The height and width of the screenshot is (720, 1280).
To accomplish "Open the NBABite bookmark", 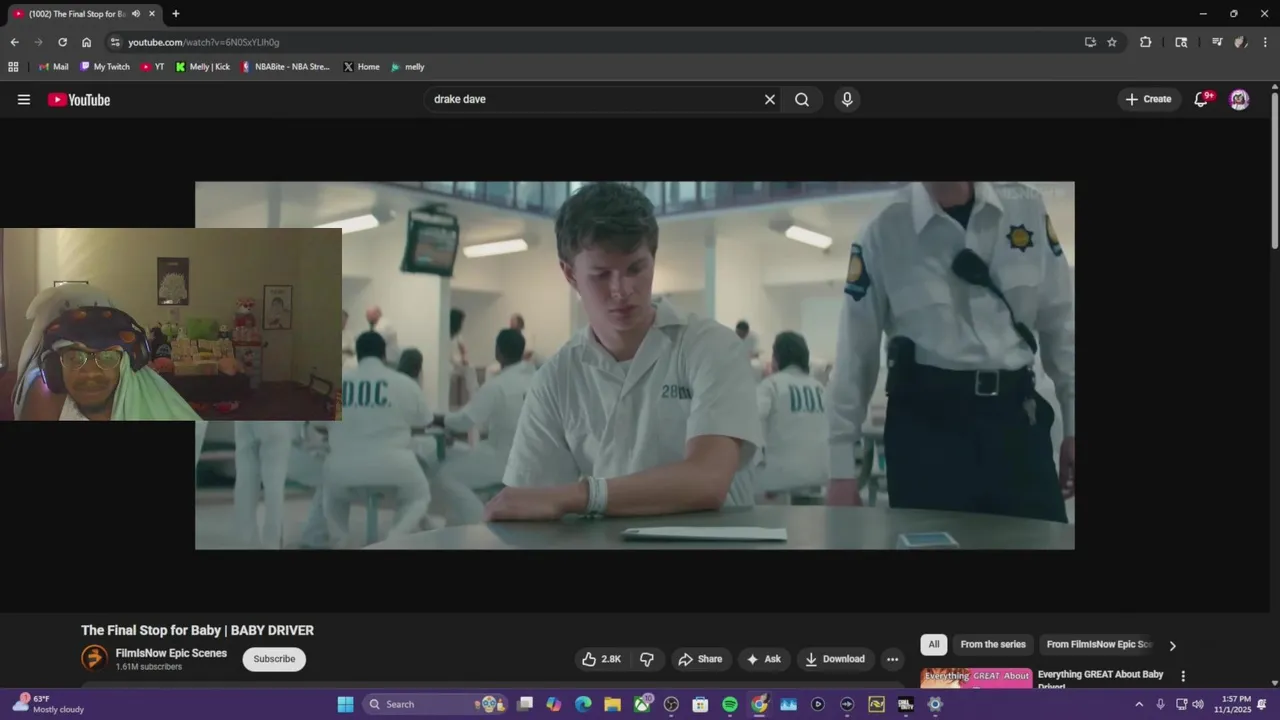I will (285, 67).
